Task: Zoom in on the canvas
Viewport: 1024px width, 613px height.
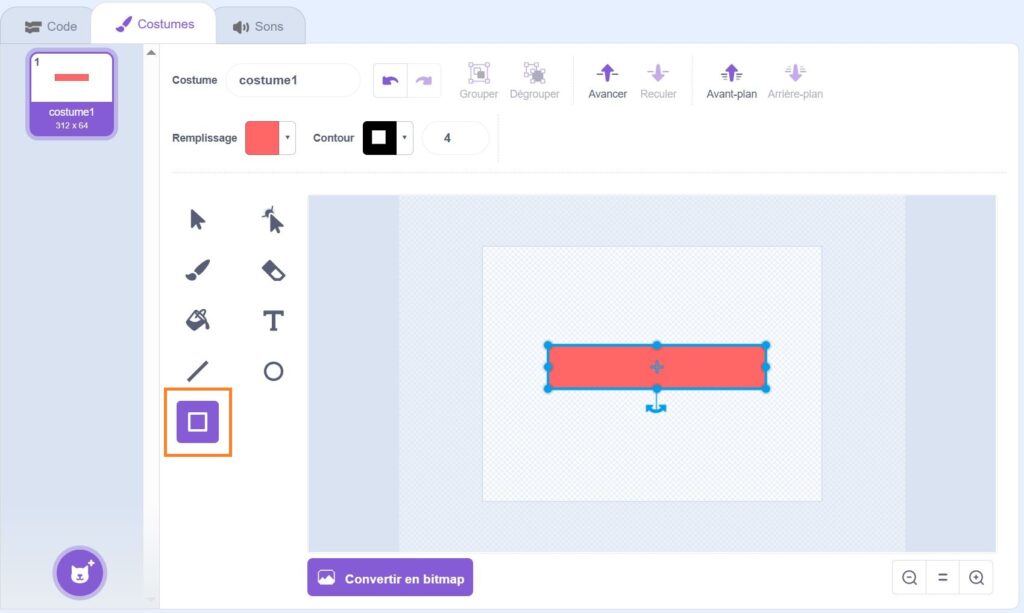Action: click(x=976, y=578)
